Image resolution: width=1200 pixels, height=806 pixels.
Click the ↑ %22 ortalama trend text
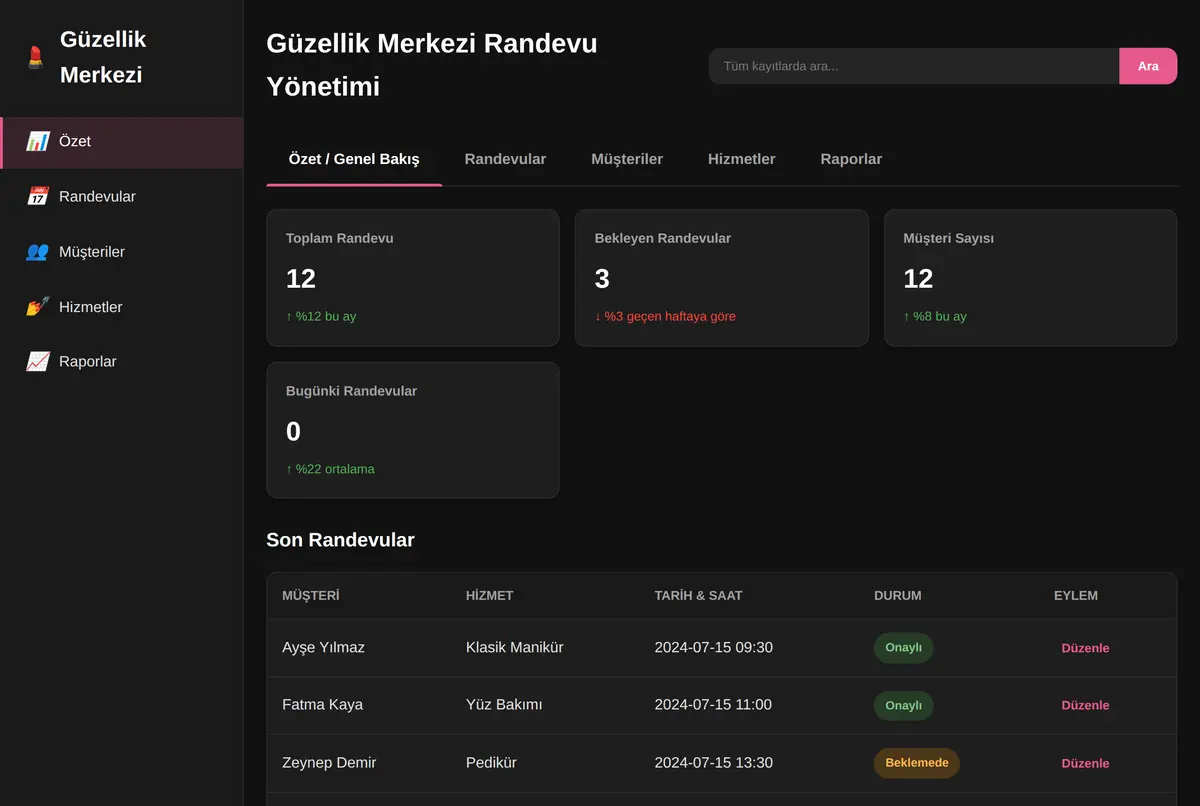[x=330, y=469]
